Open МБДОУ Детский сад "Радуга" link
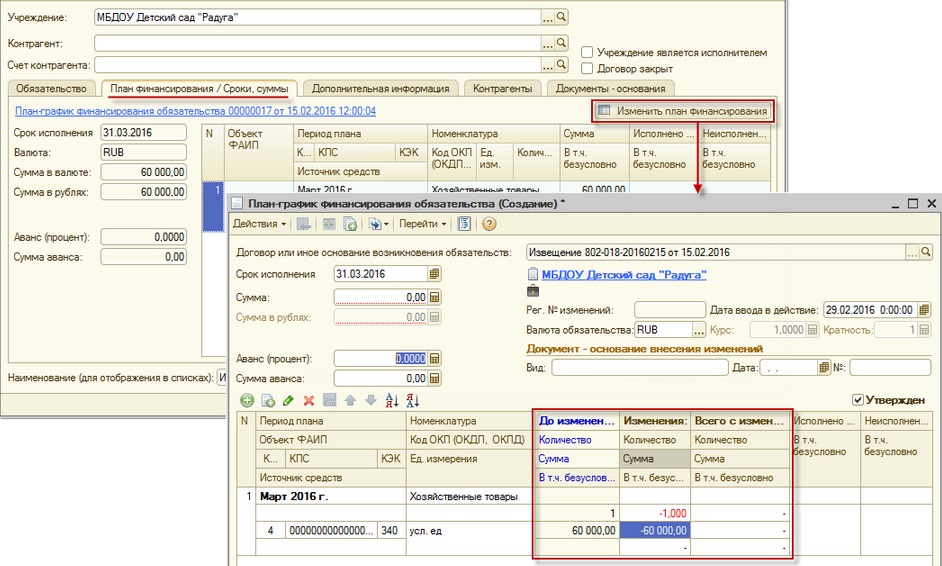Viewport: 942px width, 566px height. 623,275
